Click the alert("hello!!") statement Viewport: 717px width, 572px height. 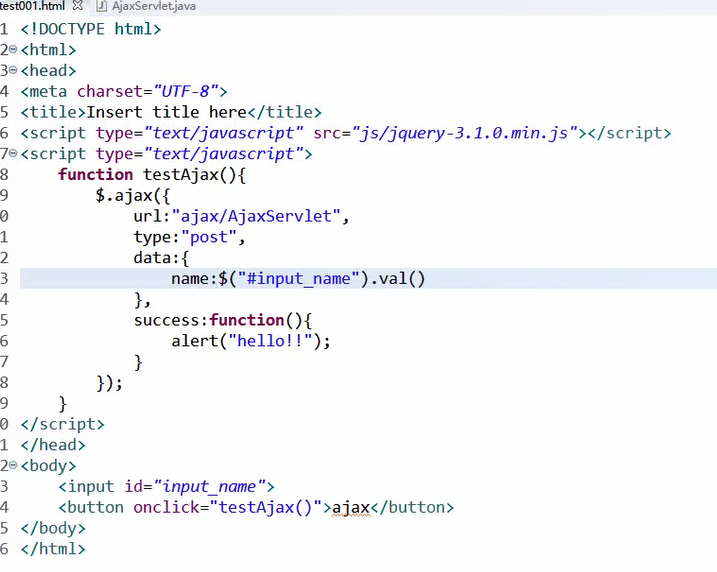(251, 341)
